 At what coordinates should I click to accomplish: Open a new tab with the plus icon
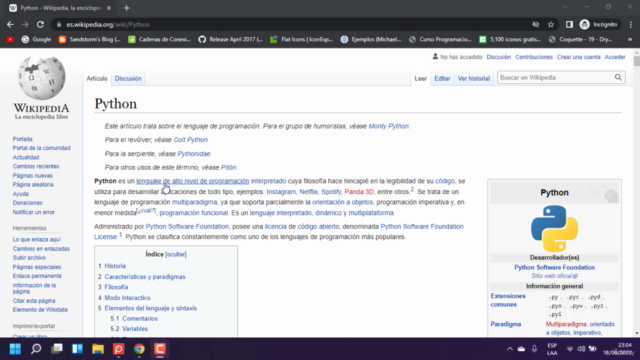127,8
